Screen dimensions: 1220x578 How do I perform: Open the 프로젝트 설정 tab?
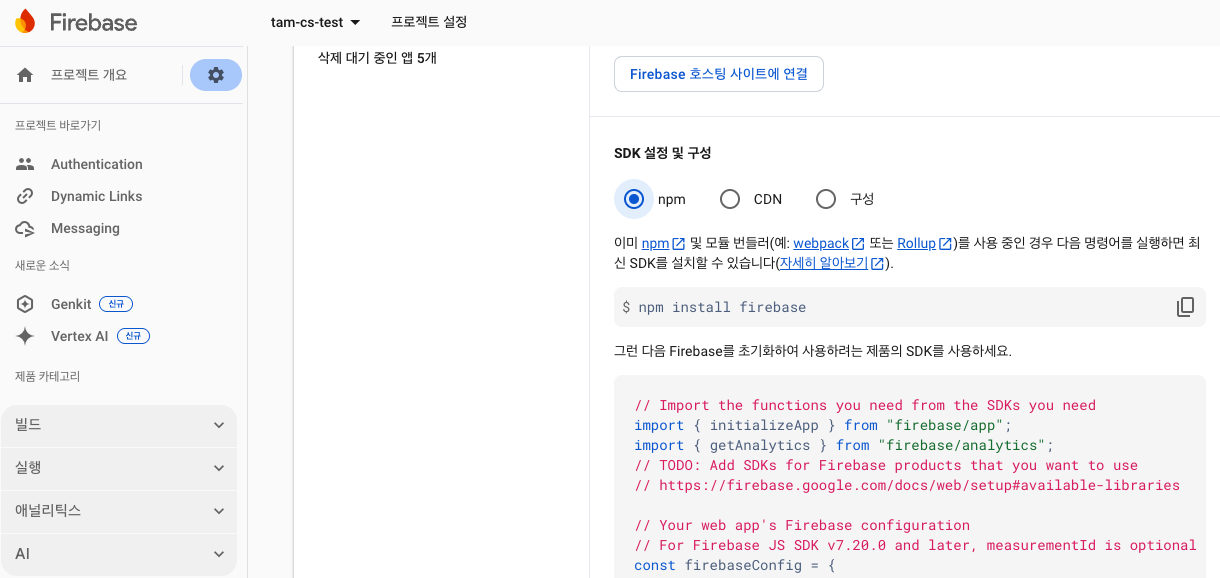coord(429,22)
